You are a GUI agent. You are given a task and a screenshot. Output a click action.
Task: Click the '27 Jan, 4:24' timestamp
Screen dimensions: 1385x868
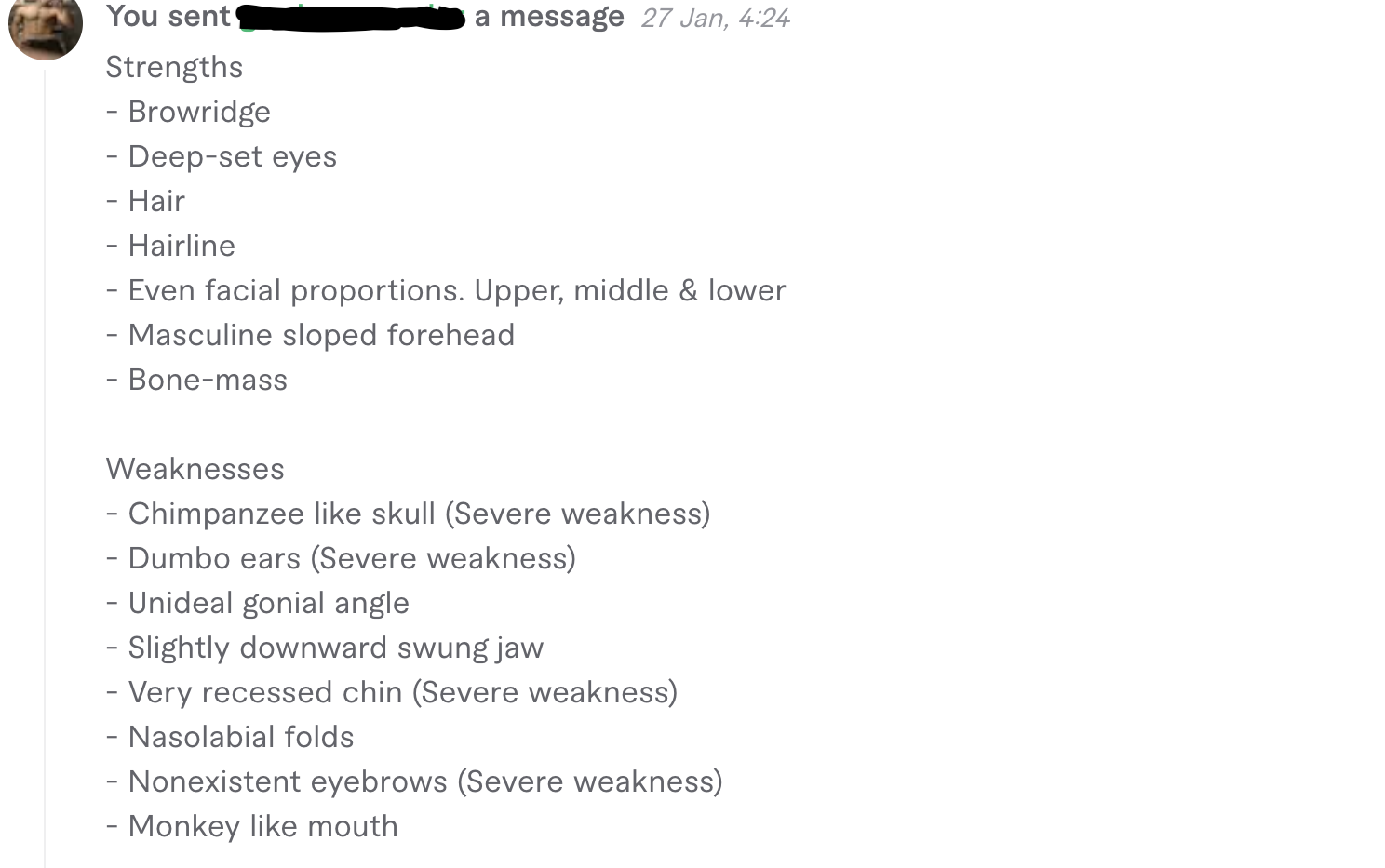pyautogui.click(x=715, y=18)
